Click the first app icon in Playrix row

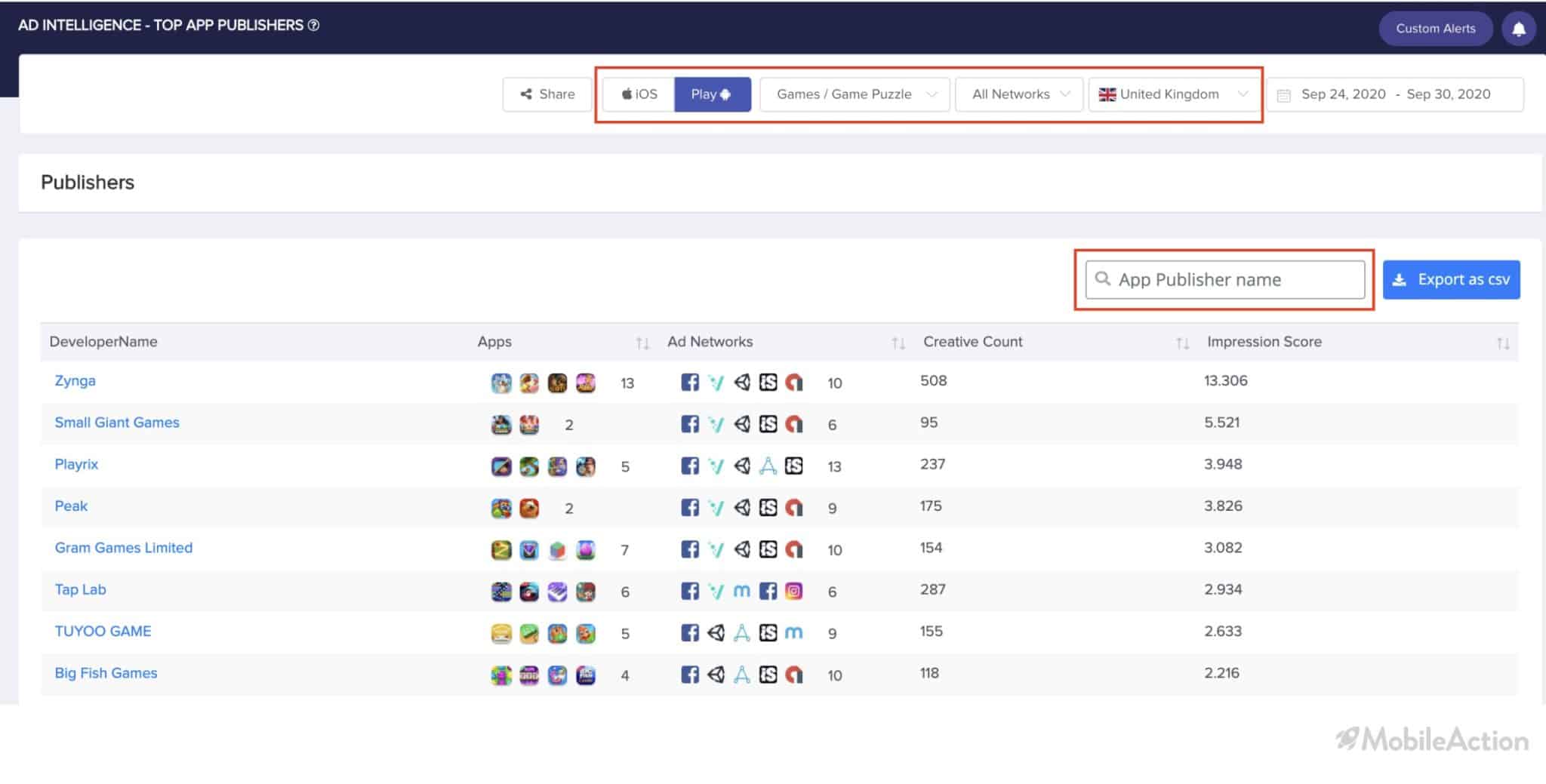(501, 466)
